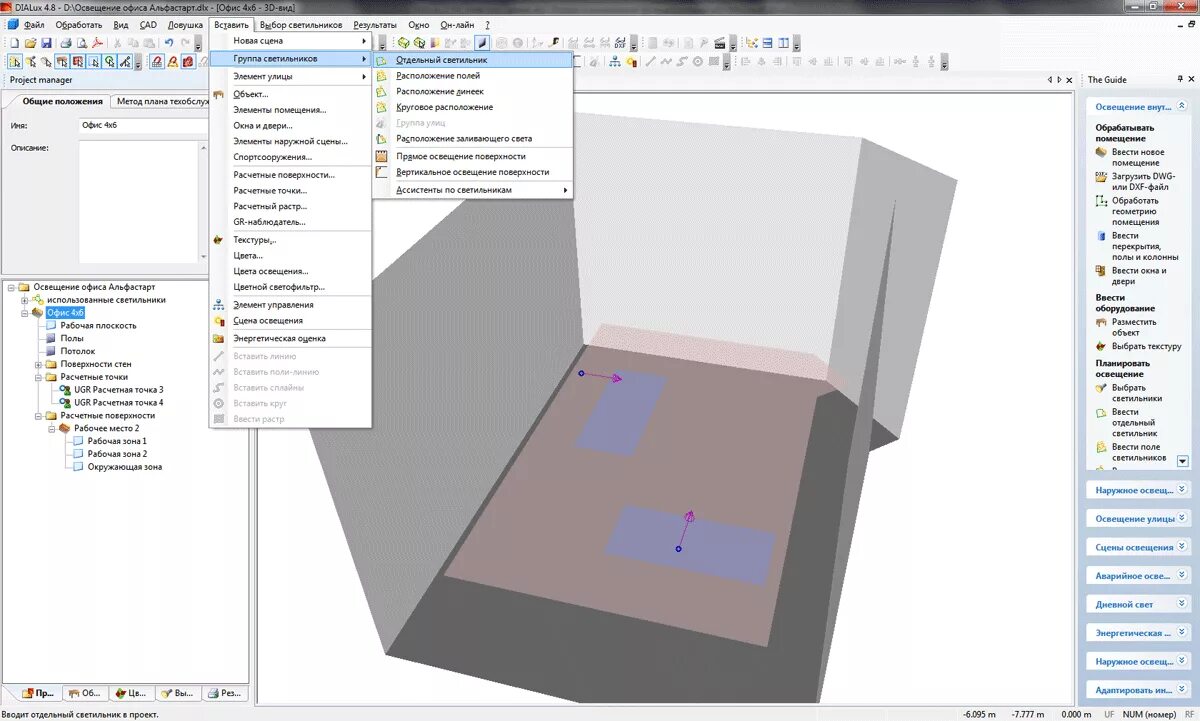Image resolution: width=1200 pixels, height=721 pixels.
Task: Select UGR Расчетная точка 4 tree item
Action: [x=118, y=403]
